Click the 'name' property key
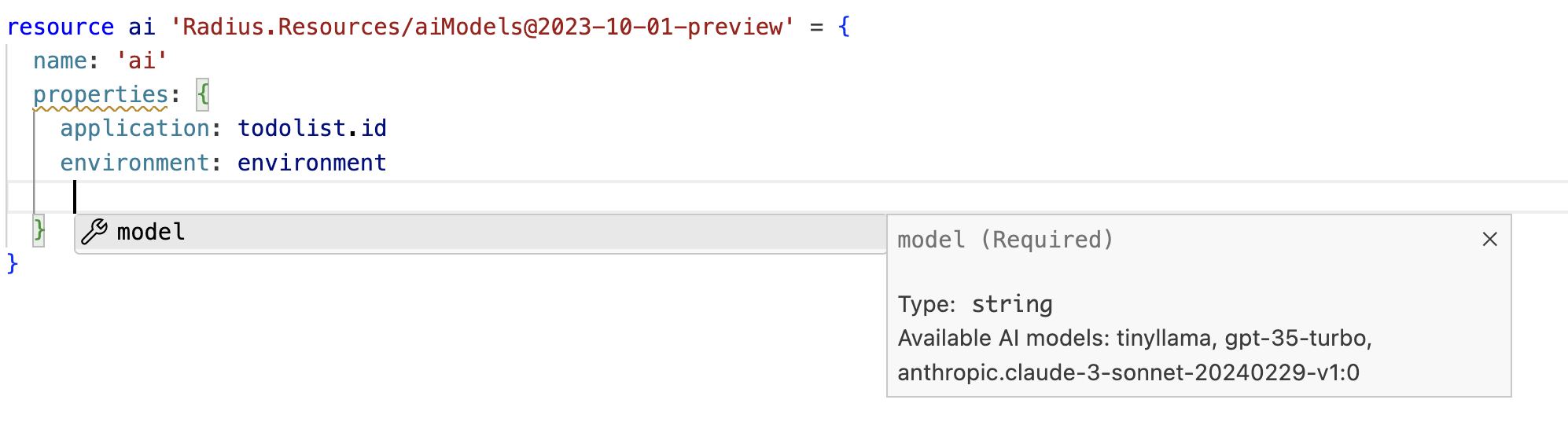 coord(61,60)
